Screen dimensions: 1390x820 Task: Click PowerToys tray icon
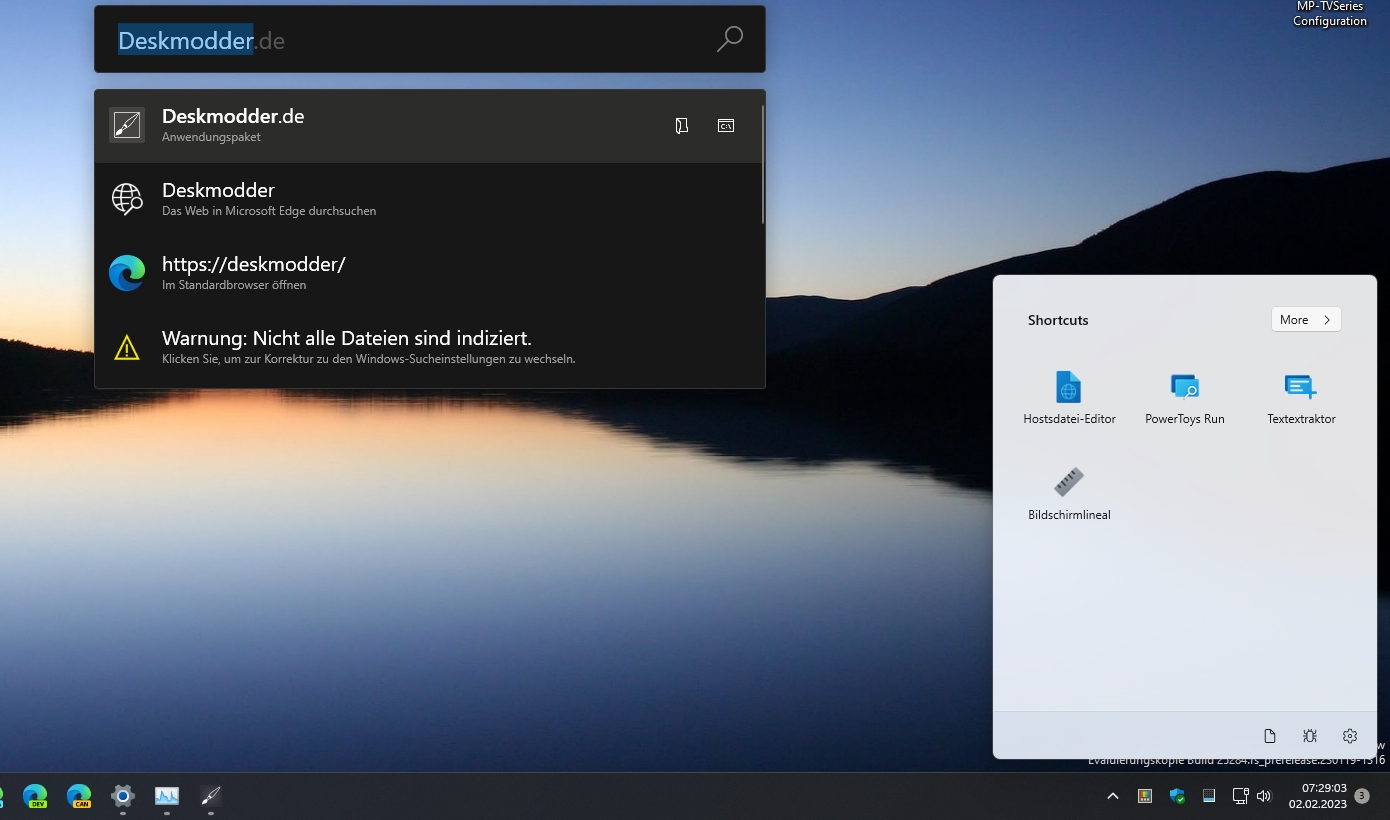1145,796
